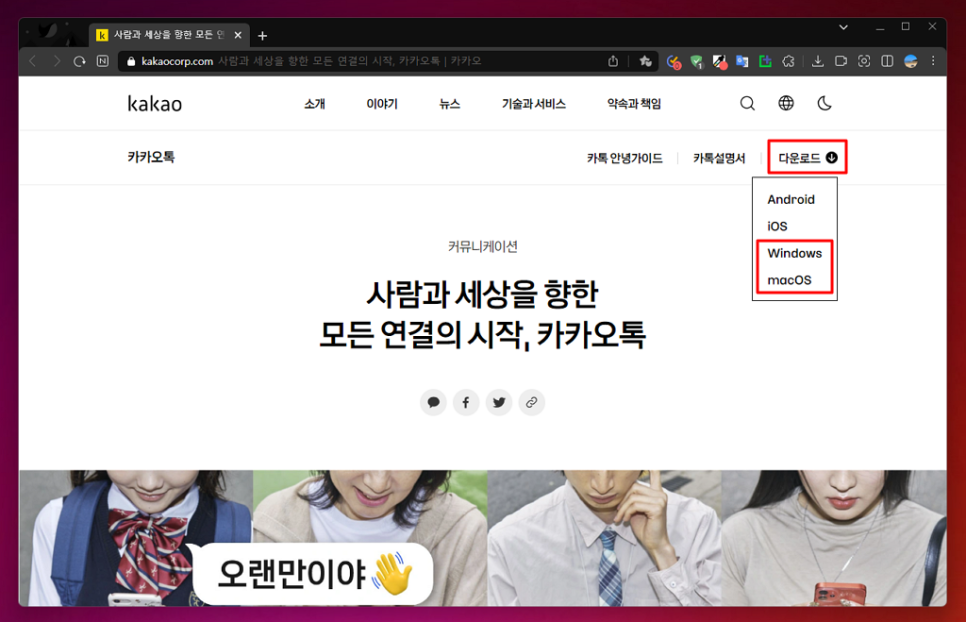This screenshot has width=966, height=622.
Task: Toggle the browser side panel icon
Action: (887, 61)
